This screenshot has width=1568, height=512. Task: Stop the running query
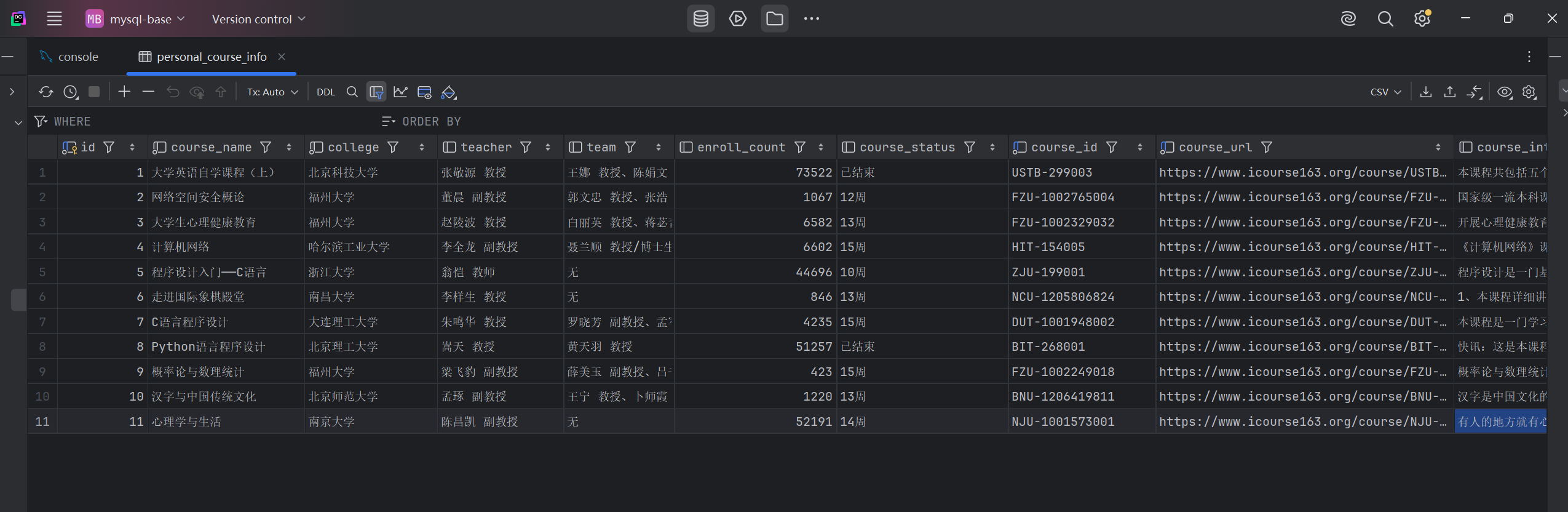pos(94,92)
